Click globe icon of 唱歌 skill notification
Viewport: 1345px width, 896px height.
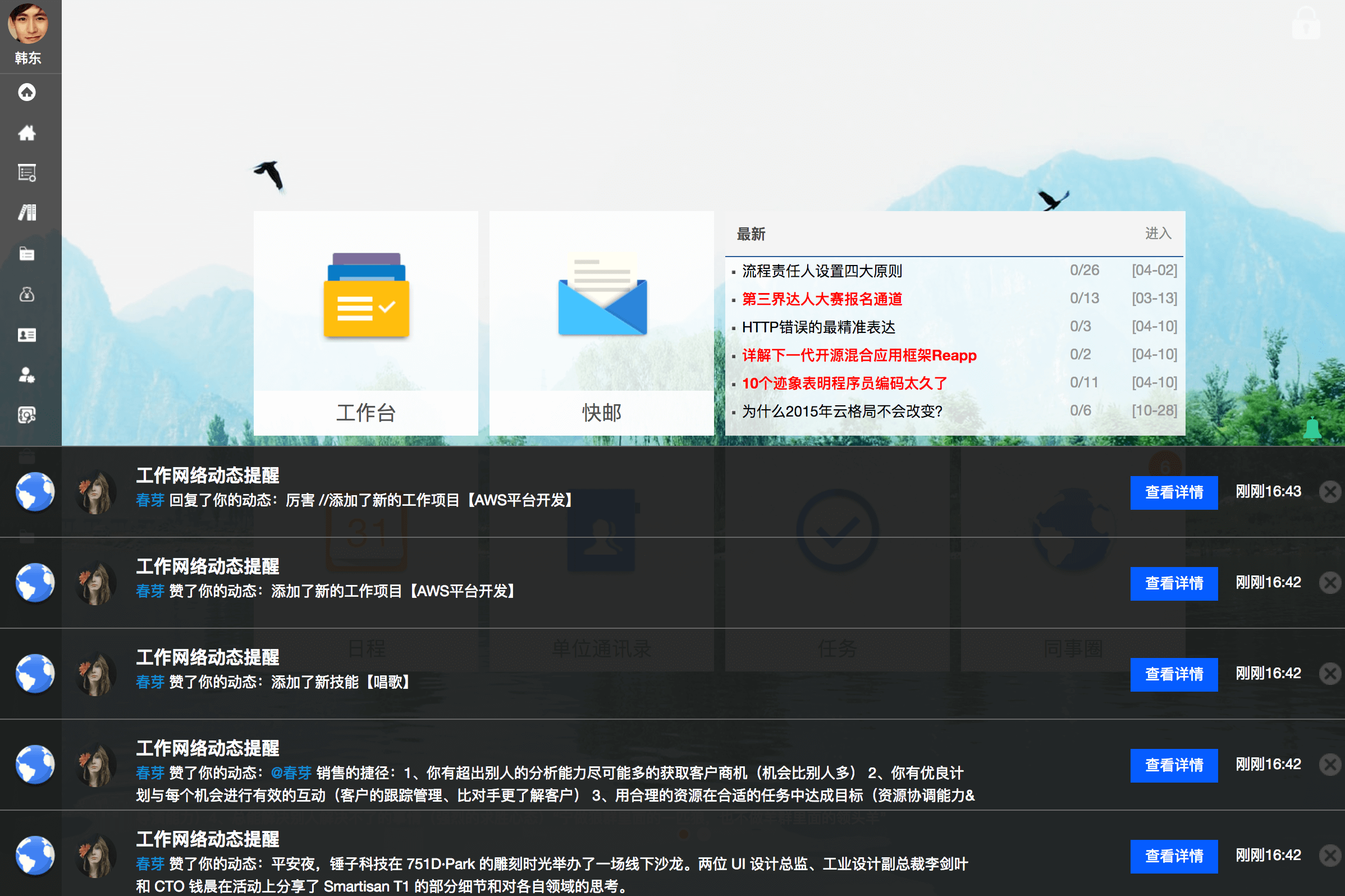pos(35,674)
